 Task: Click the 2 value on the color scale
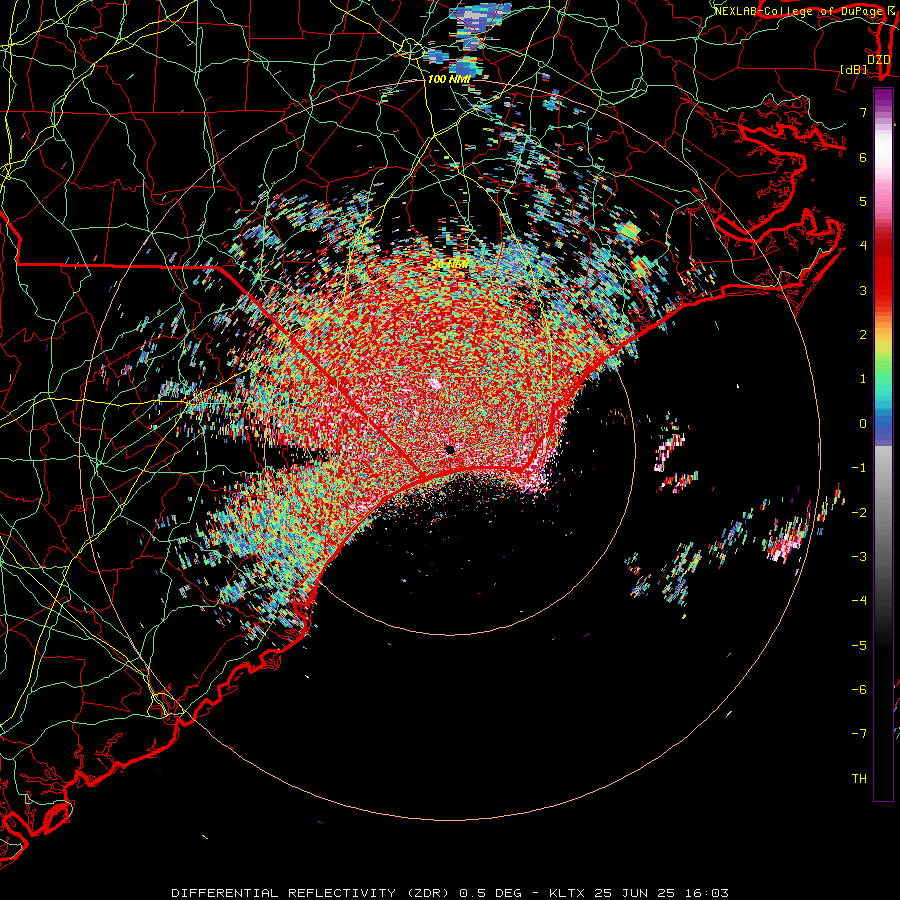[x=863, y=335]
